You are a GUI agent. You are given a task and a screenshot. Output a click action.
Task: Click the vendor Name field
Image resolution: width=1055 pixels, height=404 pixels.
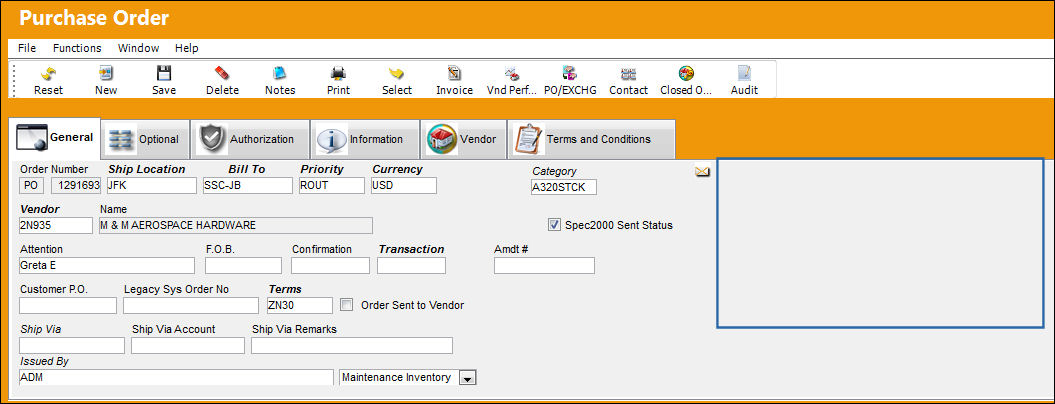point(235,226)
